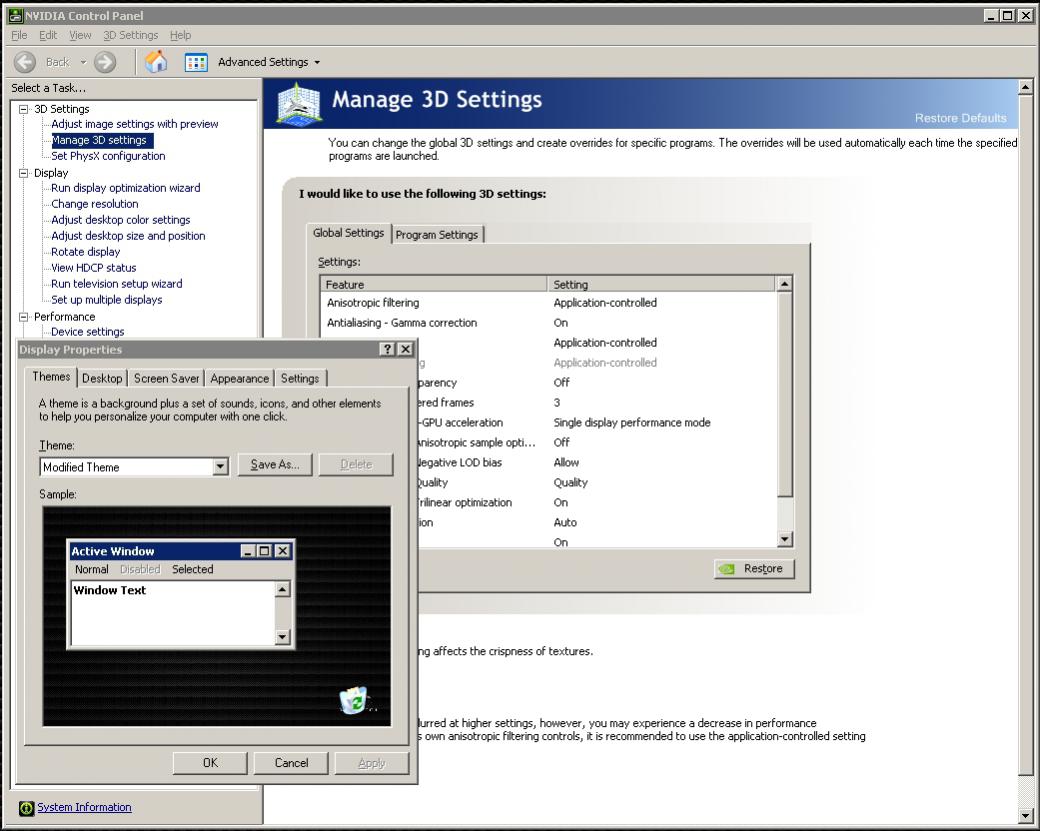Select Rotate display task

(x=86, y=252)
